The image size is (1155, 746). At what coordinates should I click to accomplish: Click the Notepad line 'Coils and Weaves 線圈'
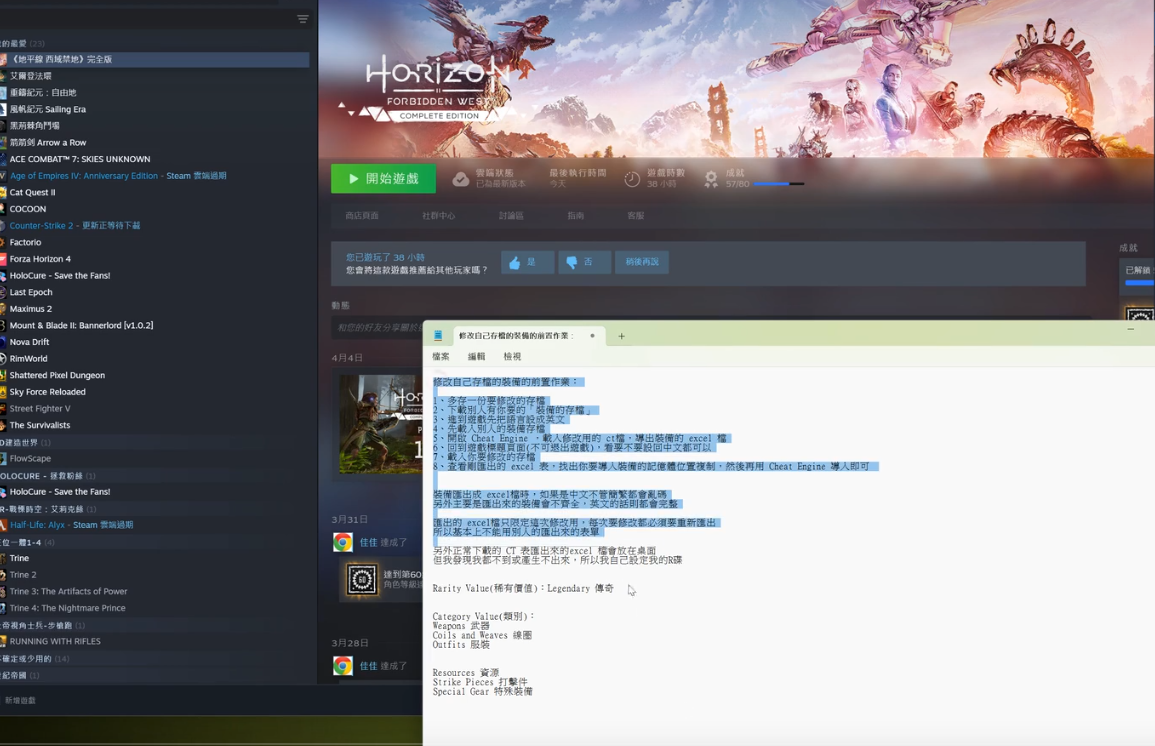pos(482,635)
